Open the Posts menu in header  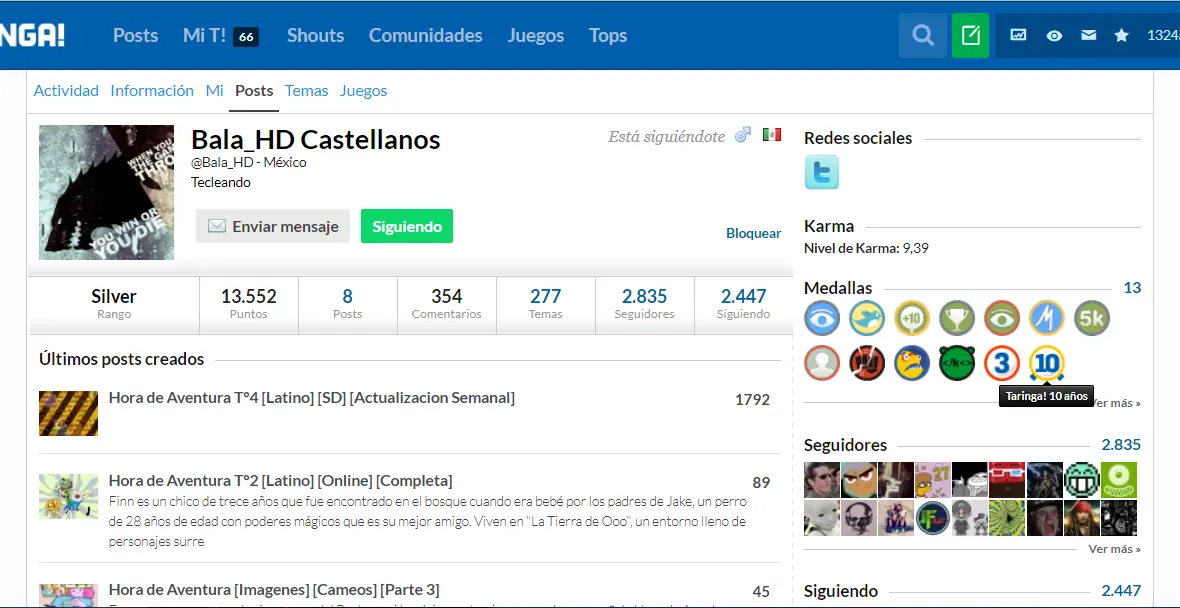pos(135,35)
